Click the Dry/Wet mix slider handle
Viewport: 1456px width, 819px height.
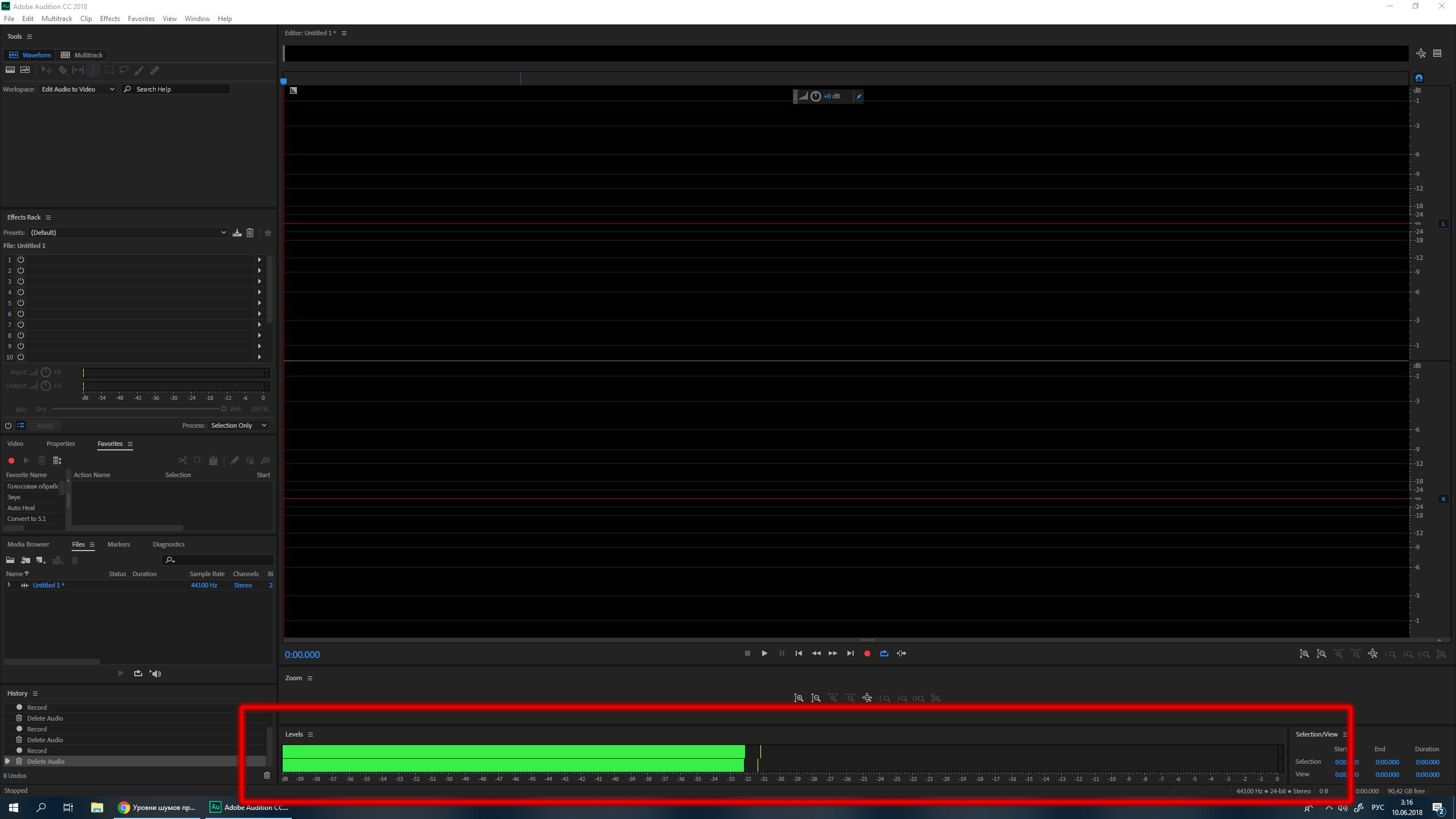224,409
